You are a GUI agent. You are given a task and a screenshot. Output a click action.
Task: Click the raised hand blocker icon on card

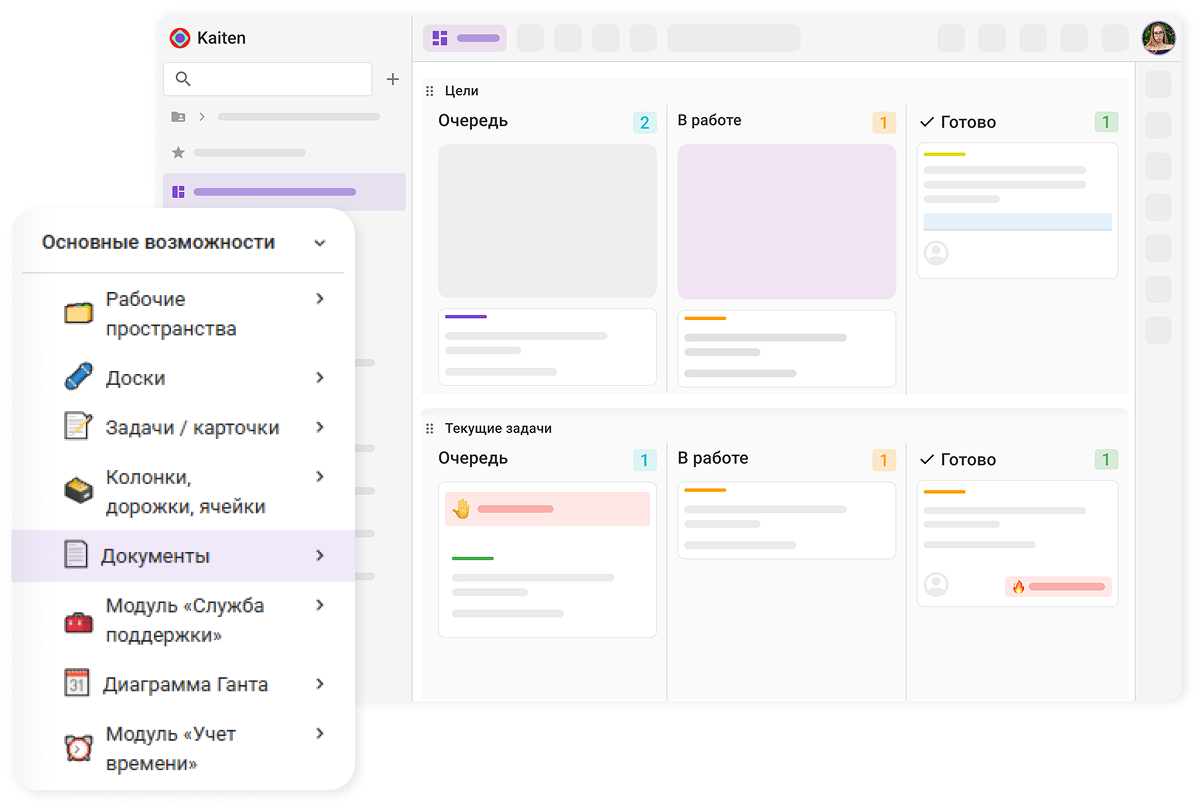pos(461,509)
